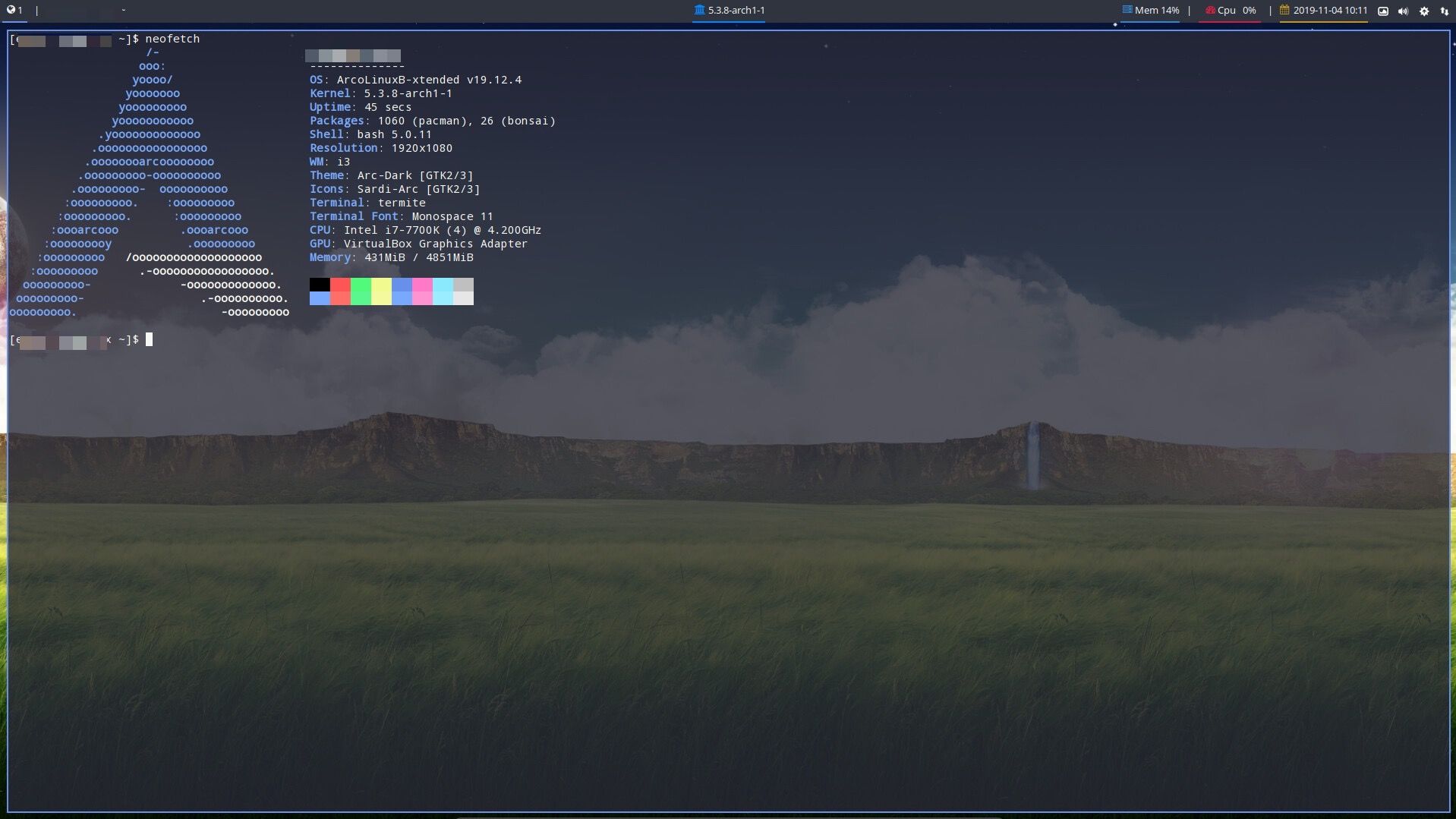Viewport: 1456px width, 819px height.
Task: Click the pink color block in neofetch output
Action: click(x=422, y=291)
